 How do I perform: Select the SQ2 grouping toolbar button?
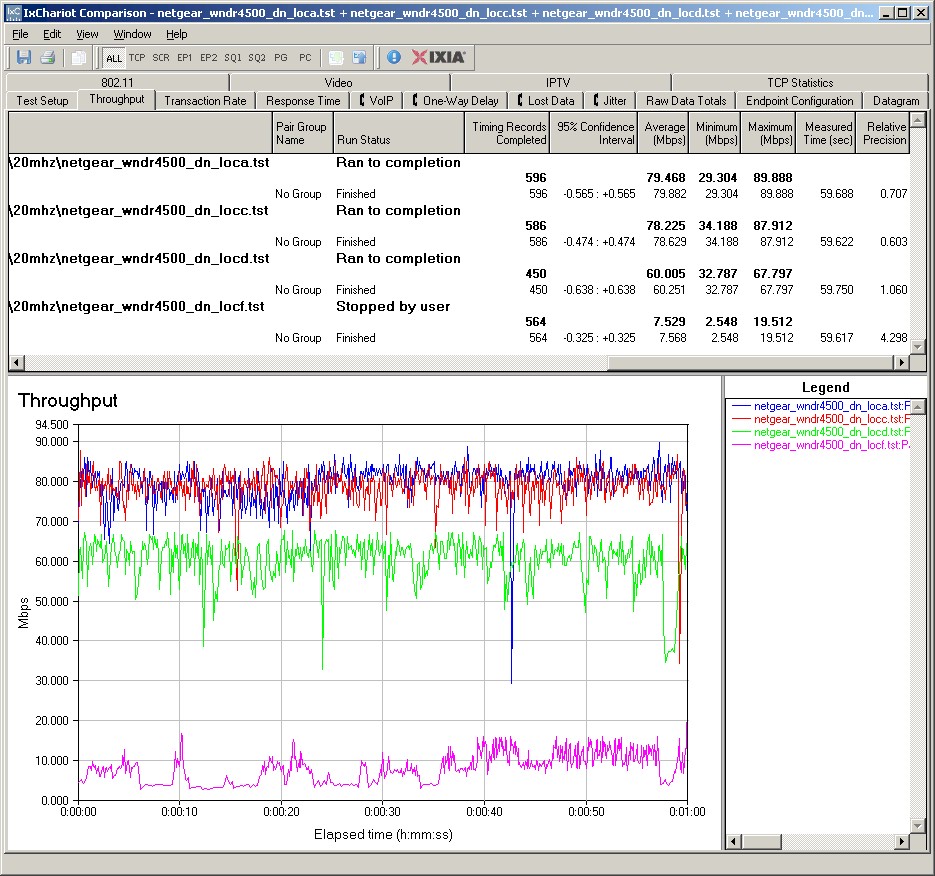click(257, 58)
